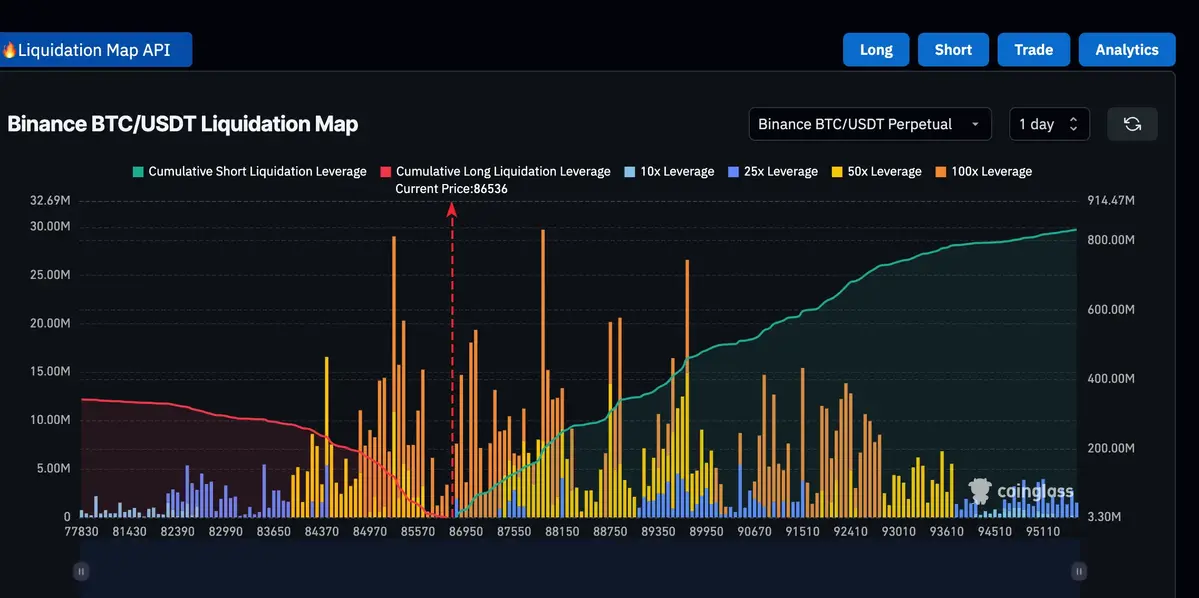Switch to the Analytics tab

pos(1126,49)
